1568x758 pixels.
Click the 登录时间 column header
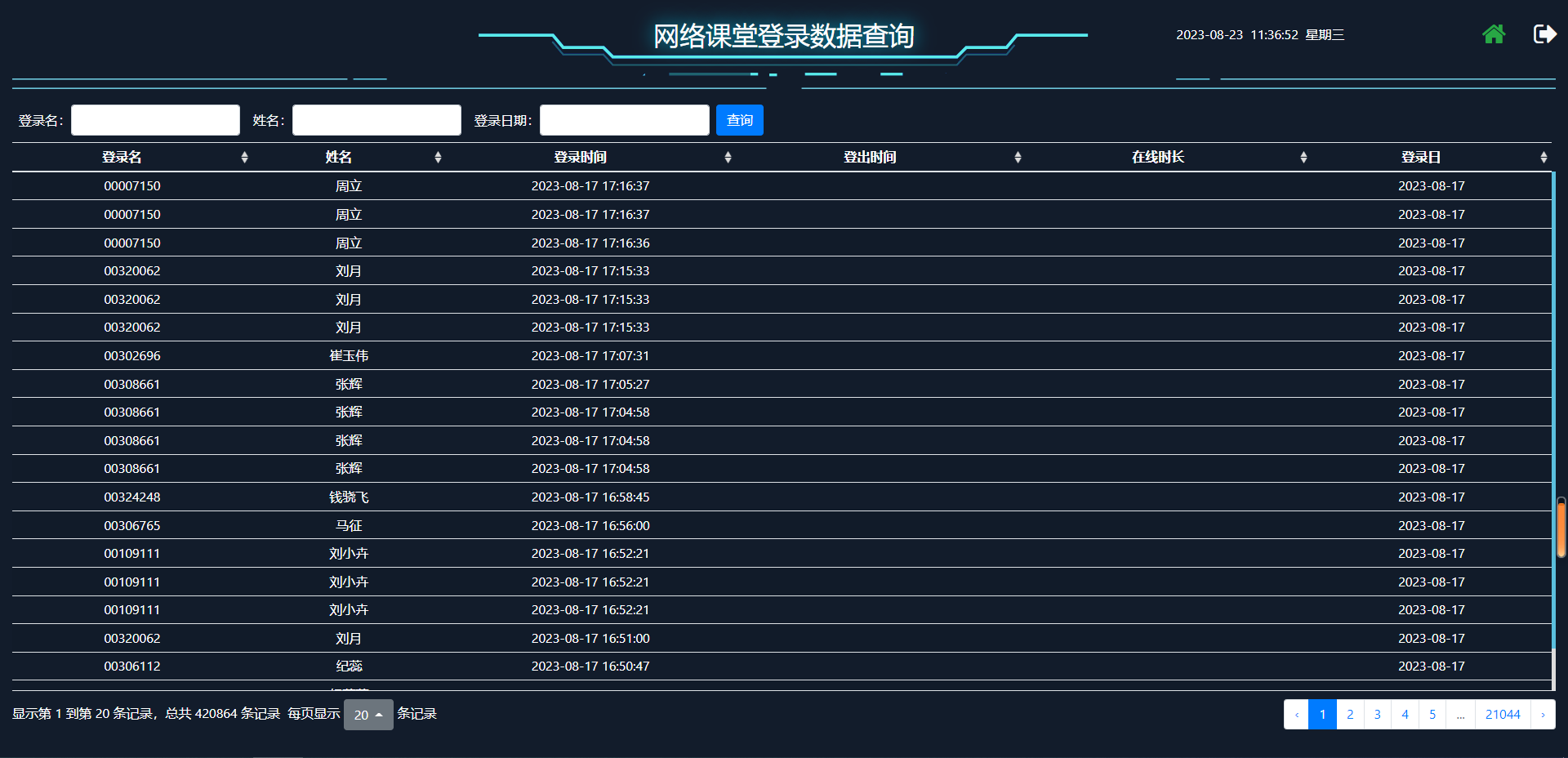pyautogui.click(x=580, y=158)
